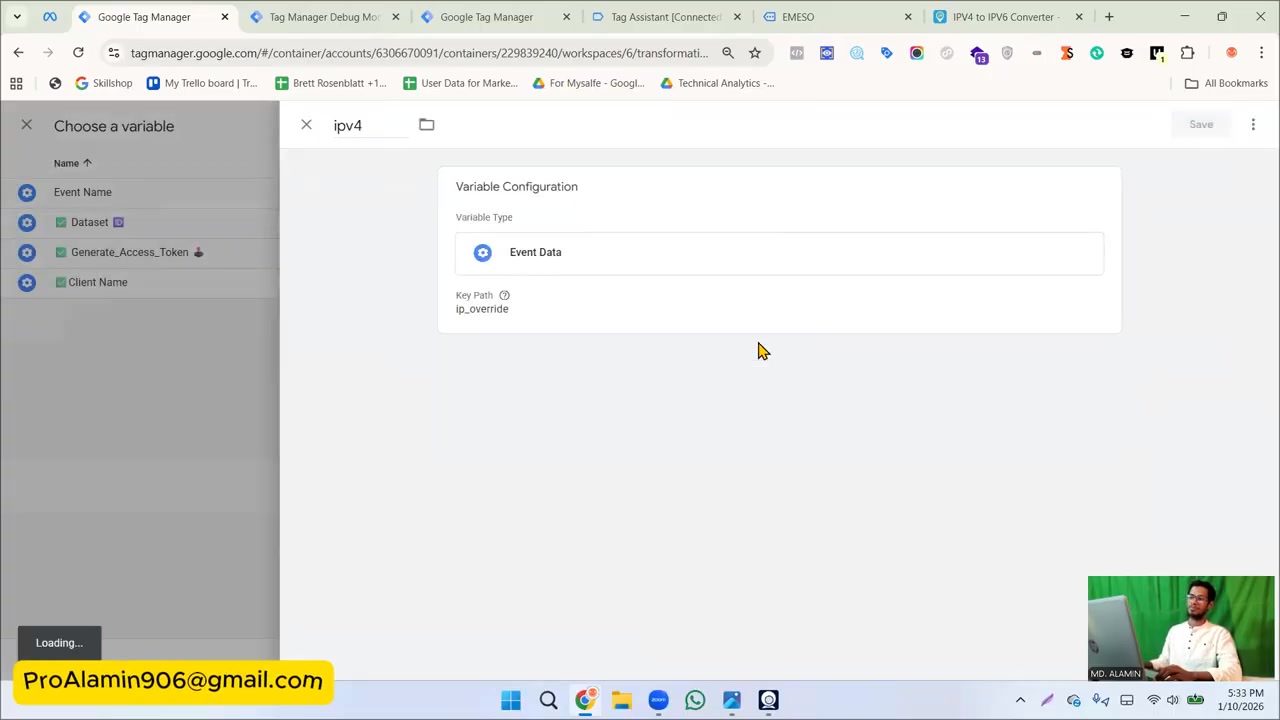Open the taskbar Search icon

[x=548, y=700]
